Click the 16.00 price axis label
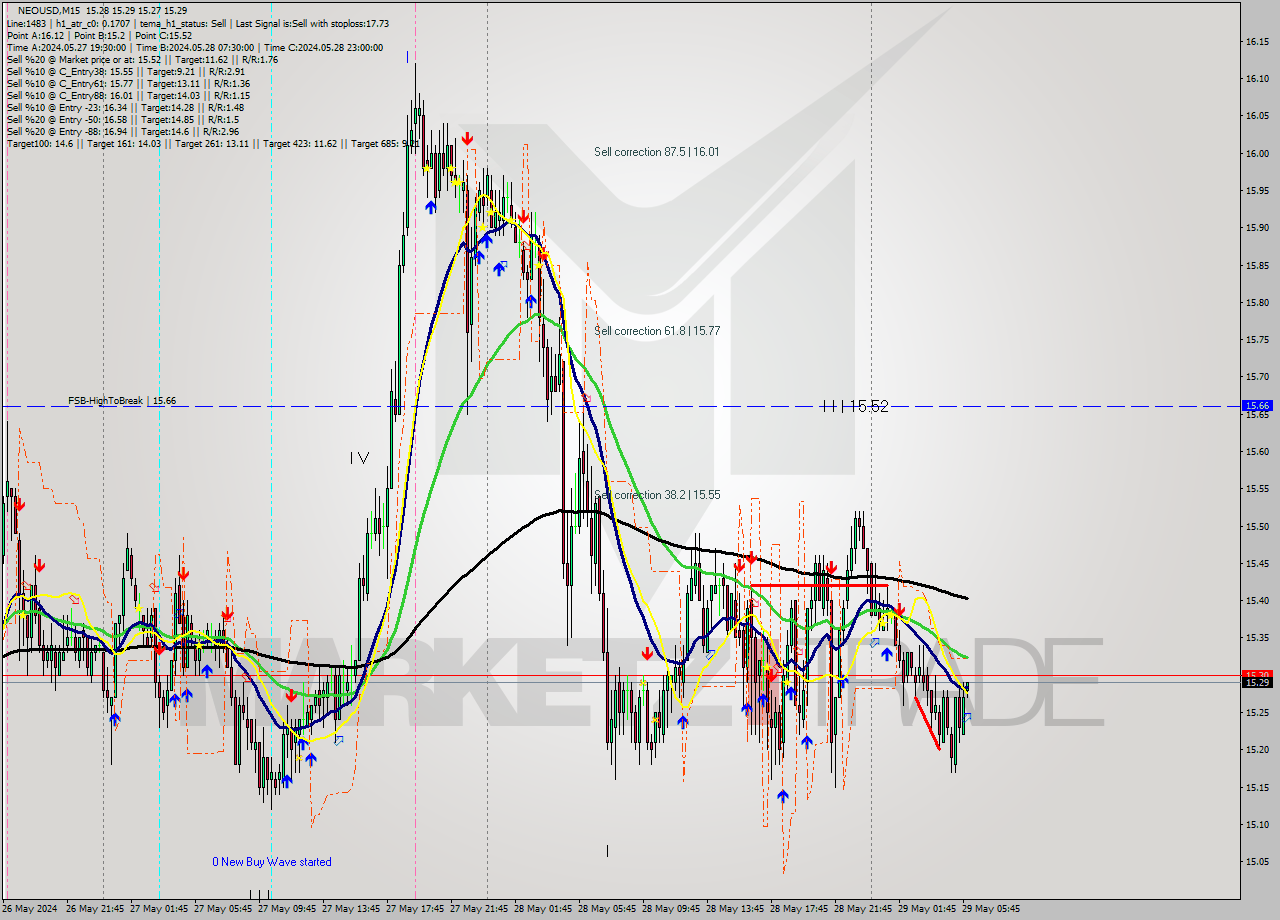This screenshot has width=1280, height=920. (1257, 153)
